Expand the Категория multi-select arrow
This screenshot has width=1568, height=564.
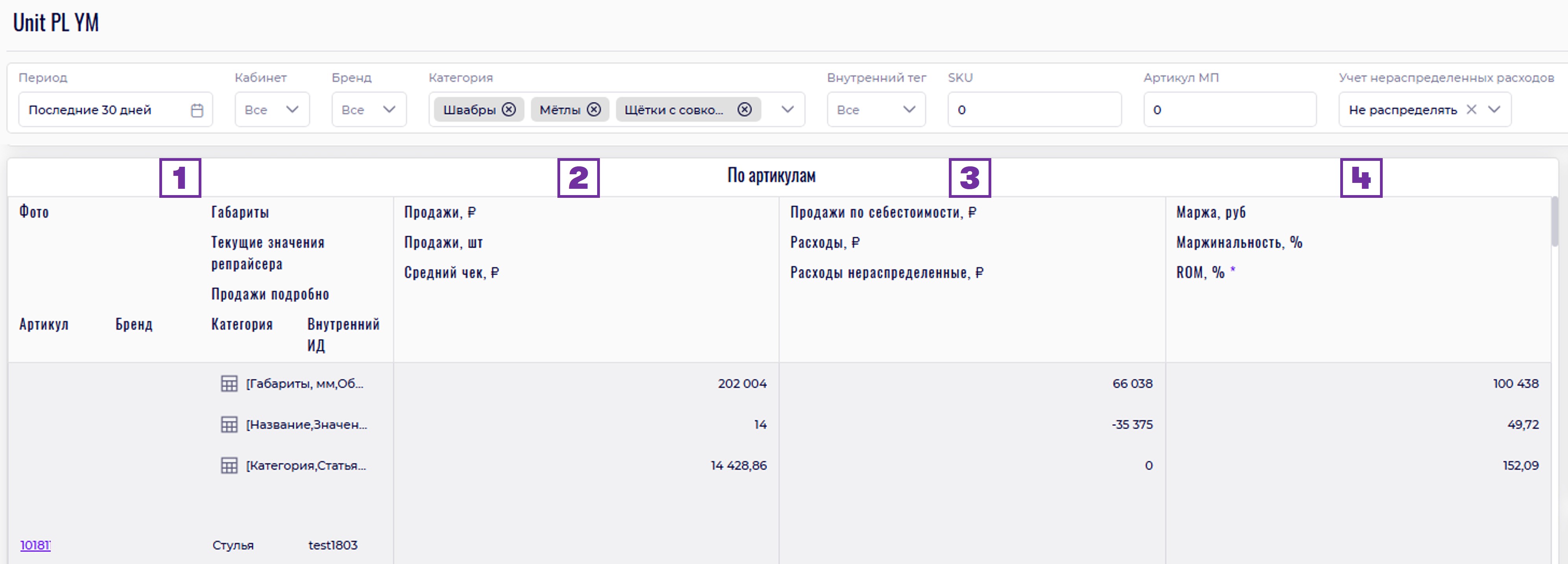pyautogui.click(x=787, y=109)
